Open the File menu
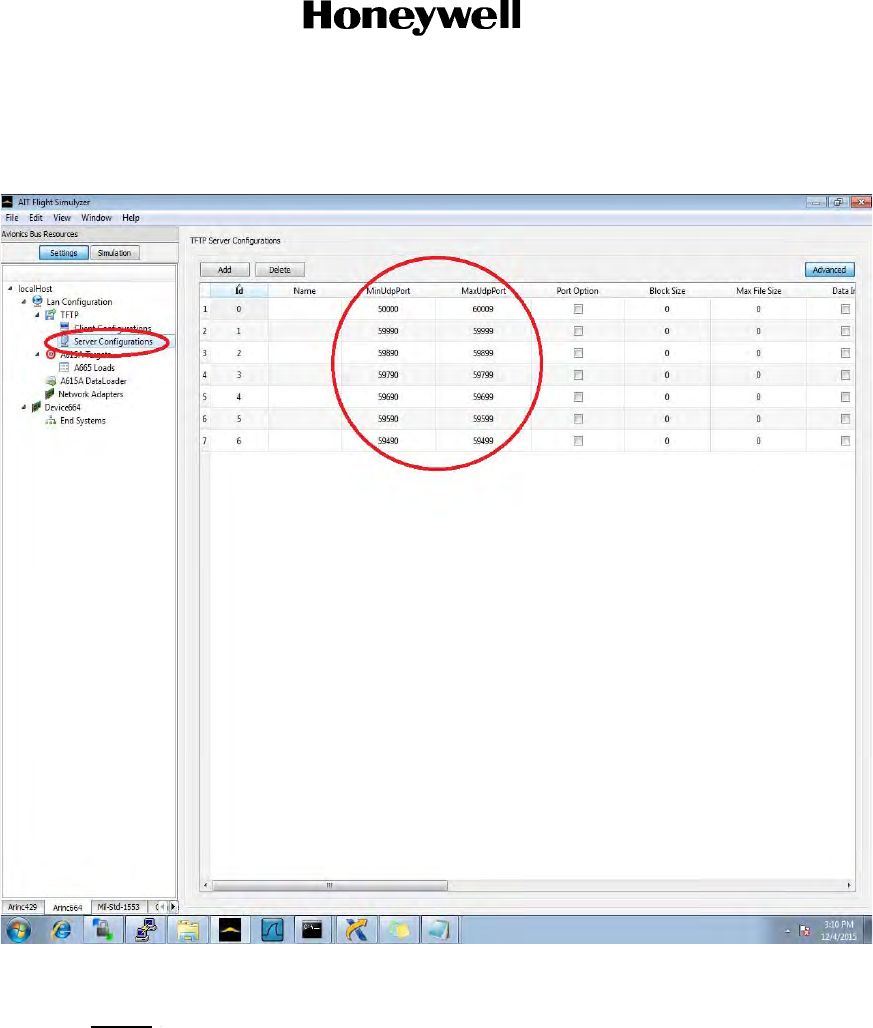 point(12,218)
